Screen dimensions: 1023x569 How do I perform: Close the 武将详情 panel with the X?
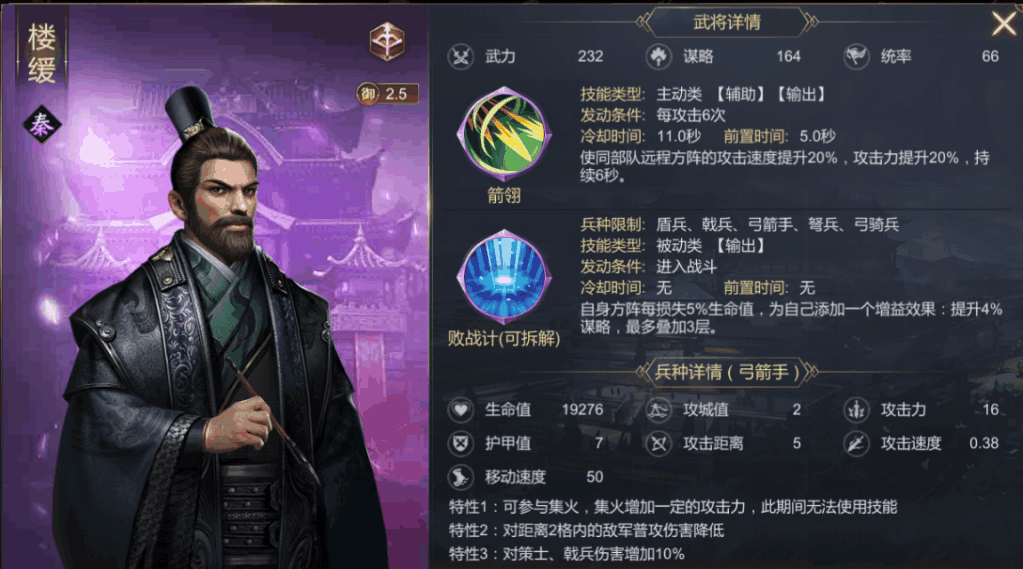coord(1005,24)
